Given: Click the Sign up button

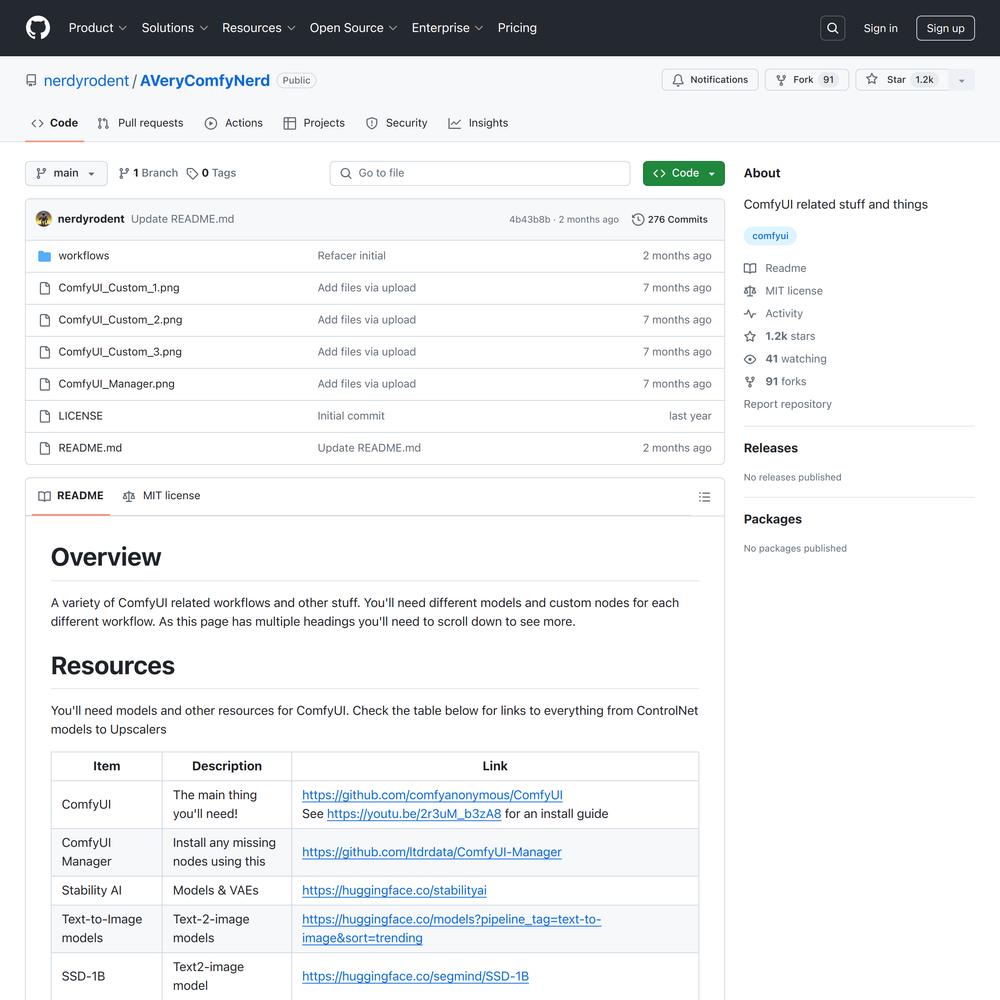Looking at the screenshot, I should click(x=945, y=28).
